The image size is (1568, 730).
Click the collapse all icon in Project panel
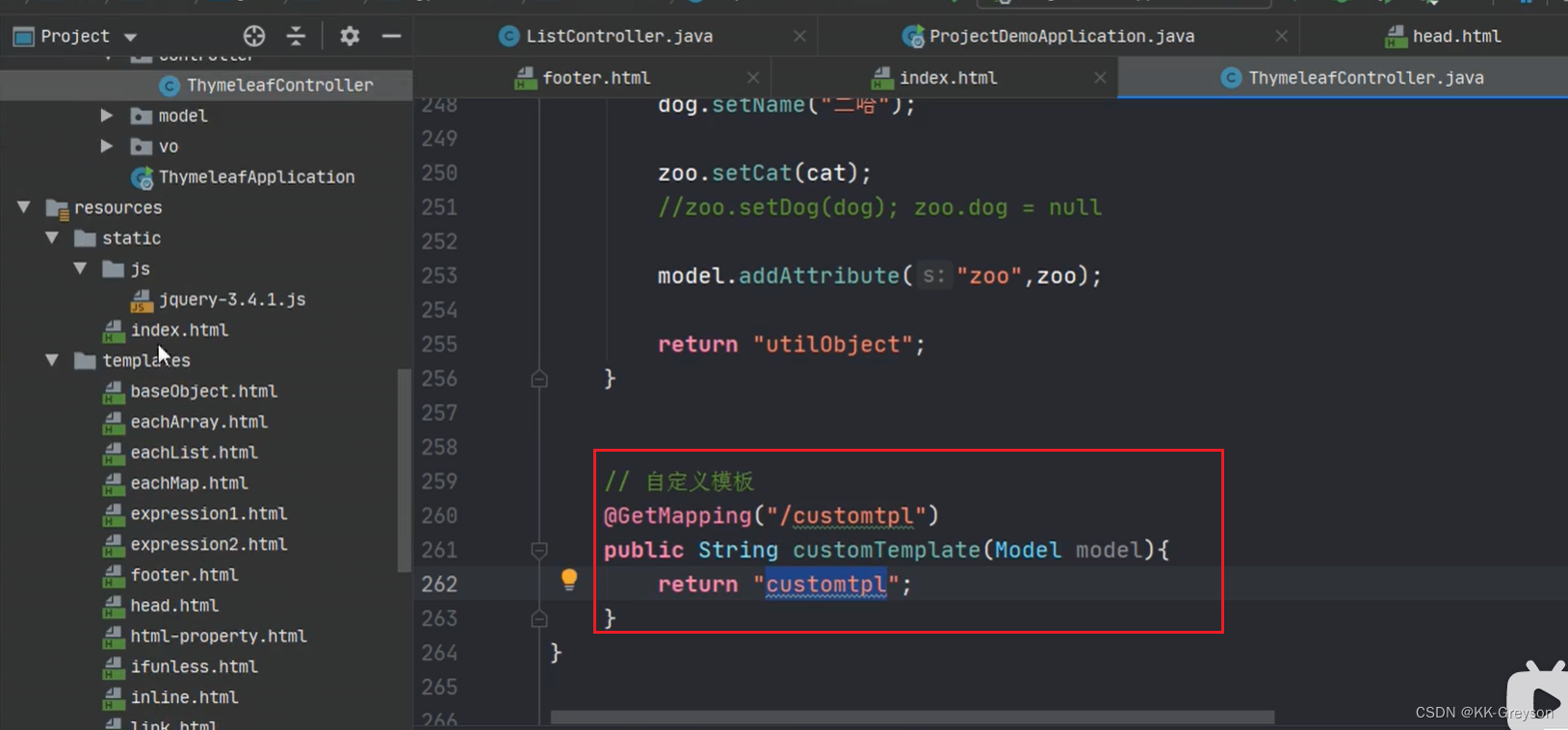click(297, 37)
